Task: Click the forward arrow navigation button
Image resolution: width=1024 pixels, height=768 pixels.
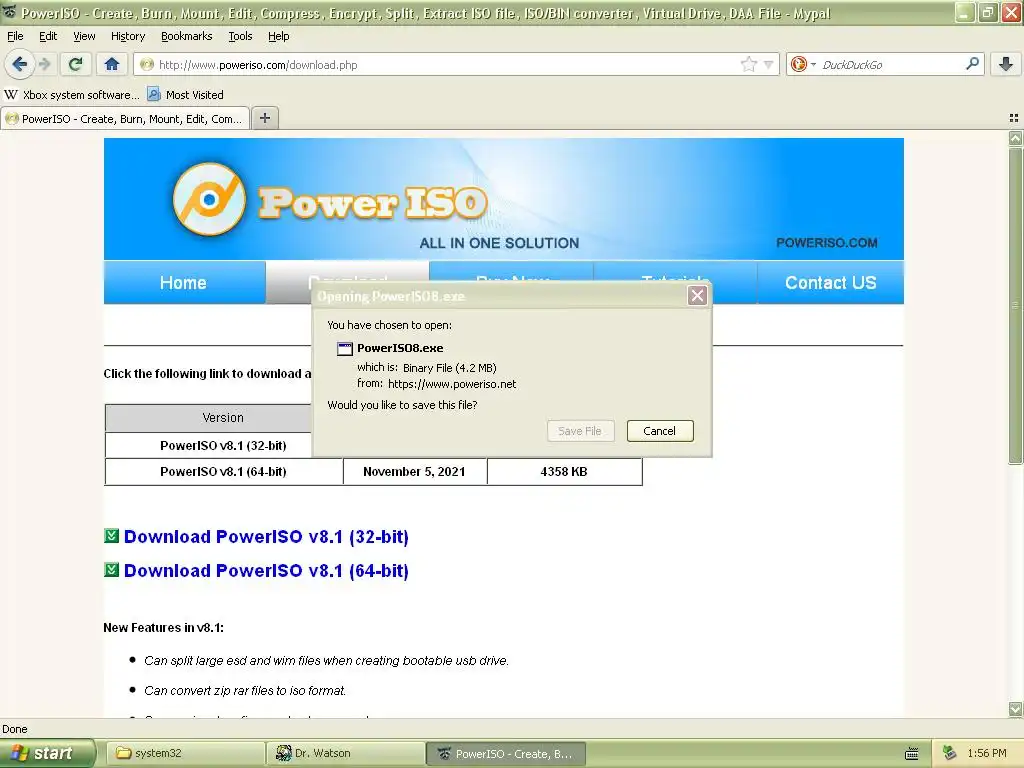Action: (x=44, y=64)
